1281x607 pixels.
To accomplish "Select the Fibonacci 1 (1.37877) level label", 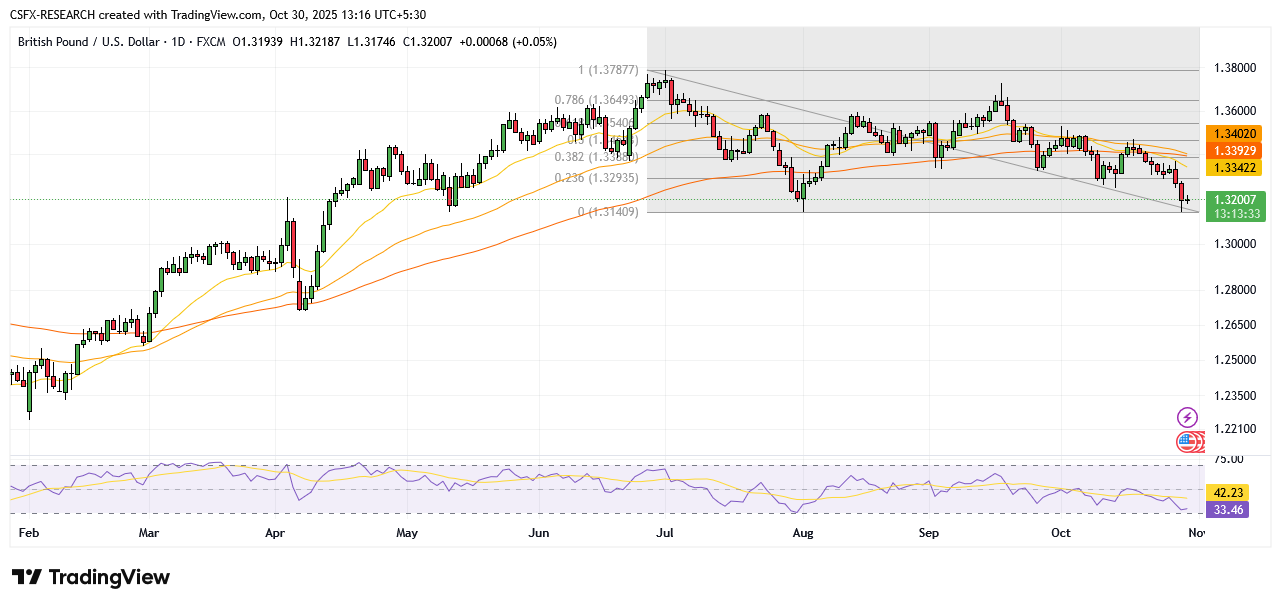I will pyautogui.click(x=605, y=70).
